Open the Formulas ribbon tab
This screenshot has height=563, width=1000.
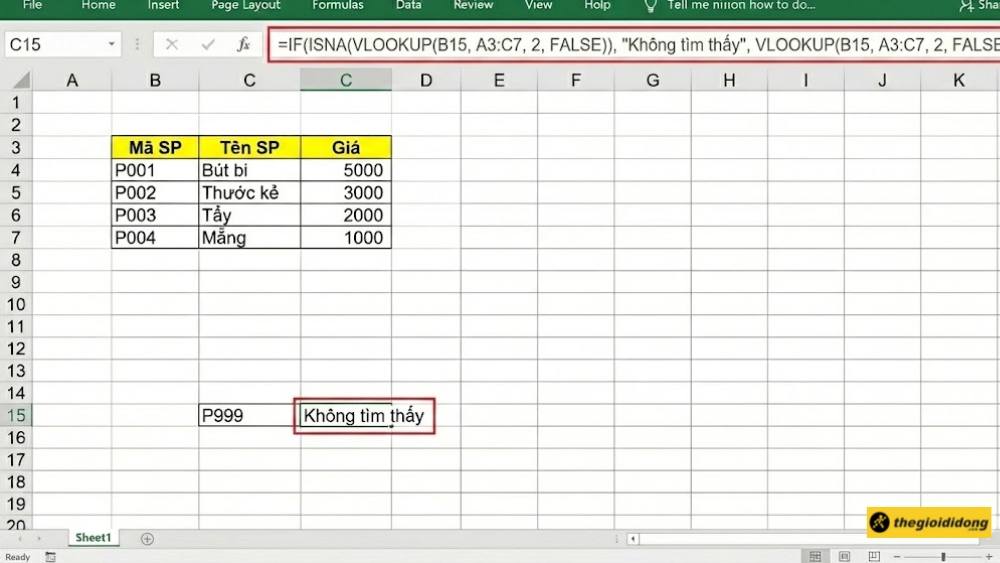pos(338,5)
